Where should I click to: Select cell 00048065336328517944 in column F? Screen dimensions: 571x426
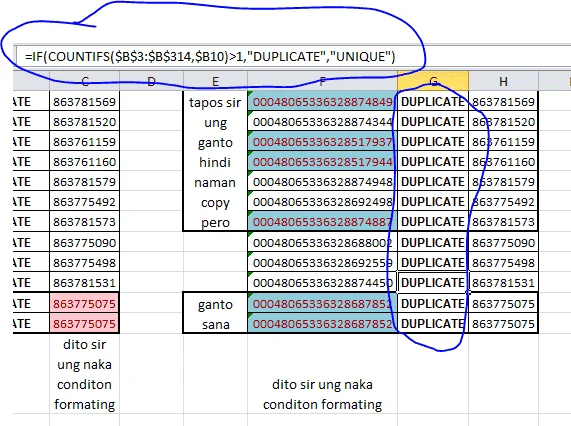[x=322, y=161]
